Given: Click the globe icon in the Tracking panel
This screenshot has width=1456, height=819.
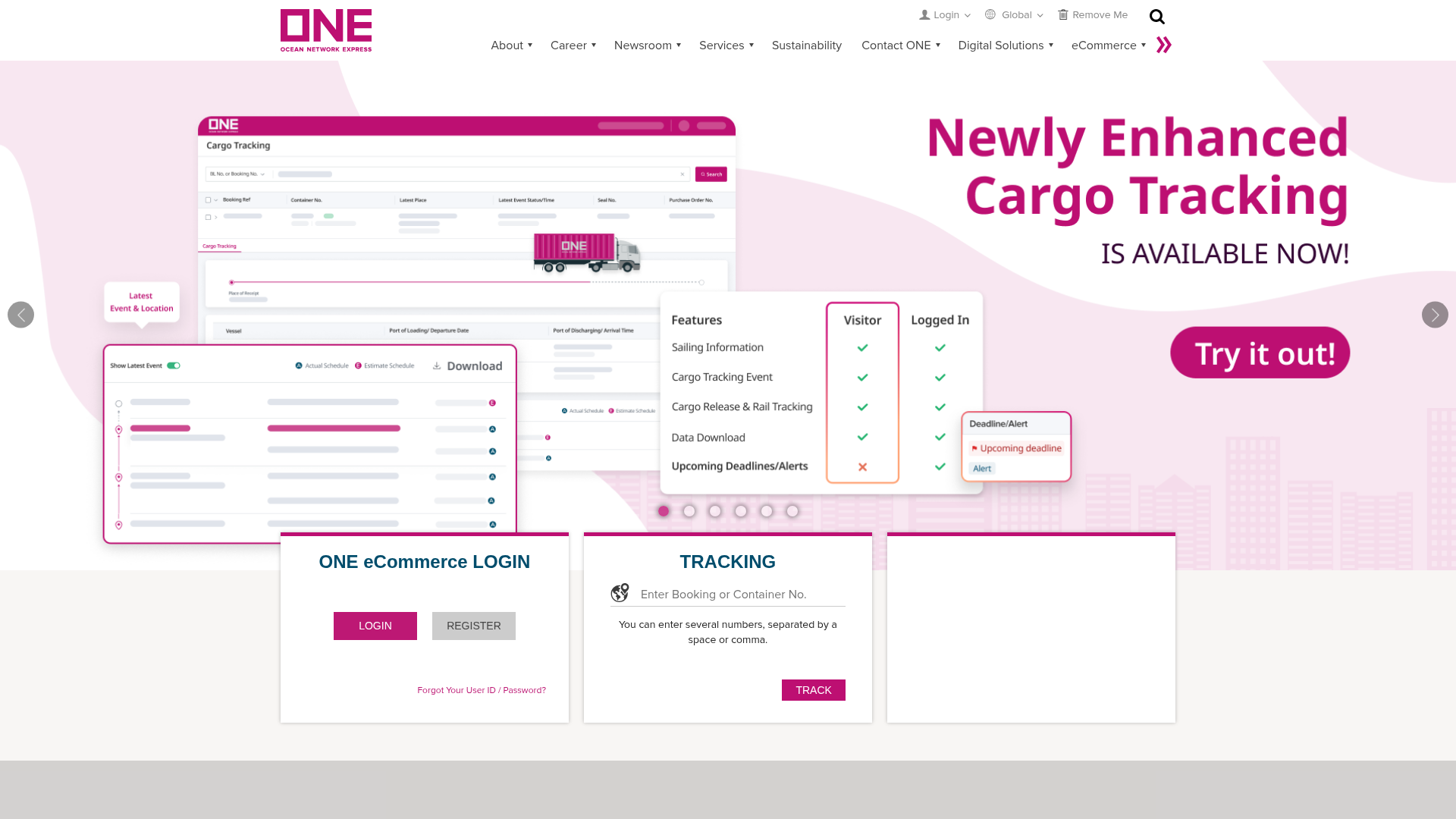Looking at the screenshot, I should click(x=620, y=592).
